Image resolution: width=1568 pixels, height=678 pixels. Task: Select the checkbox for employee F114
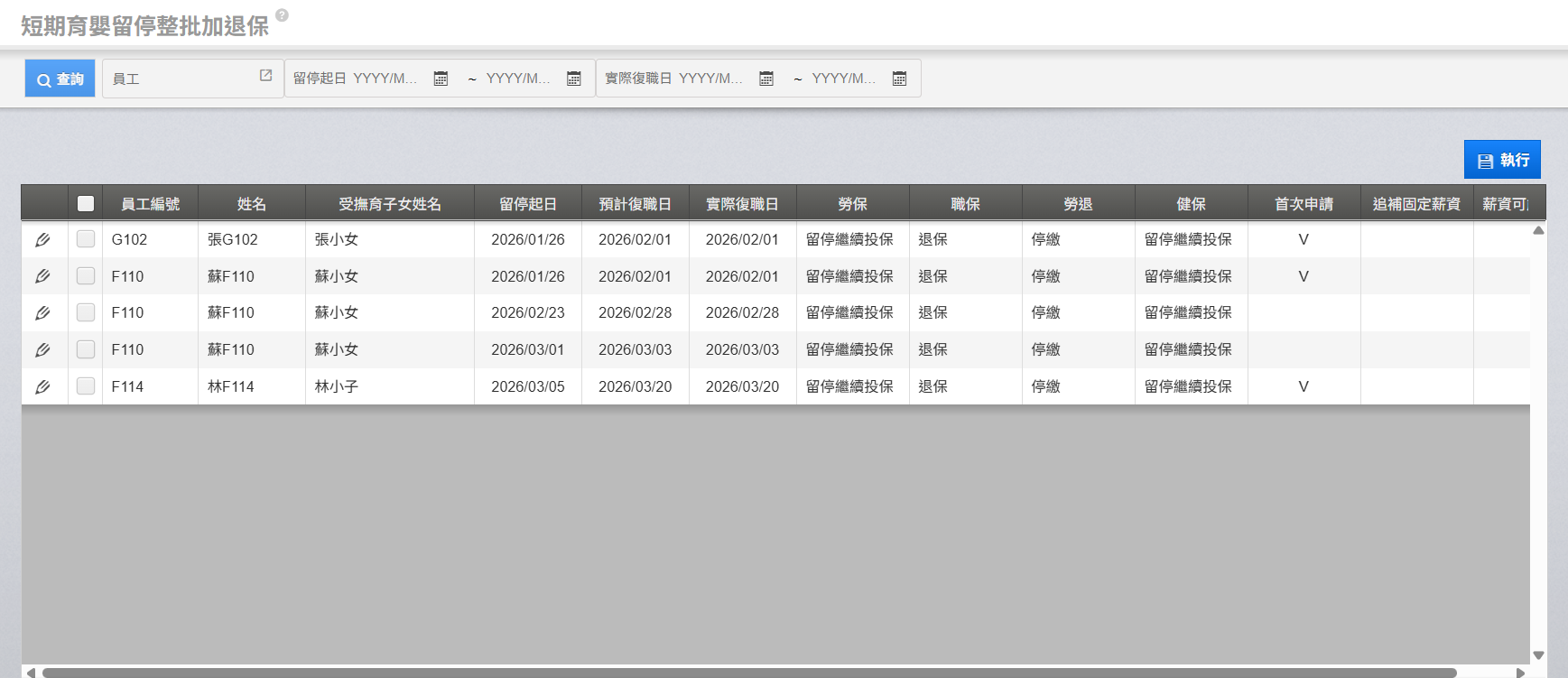(x=86, y=386)
